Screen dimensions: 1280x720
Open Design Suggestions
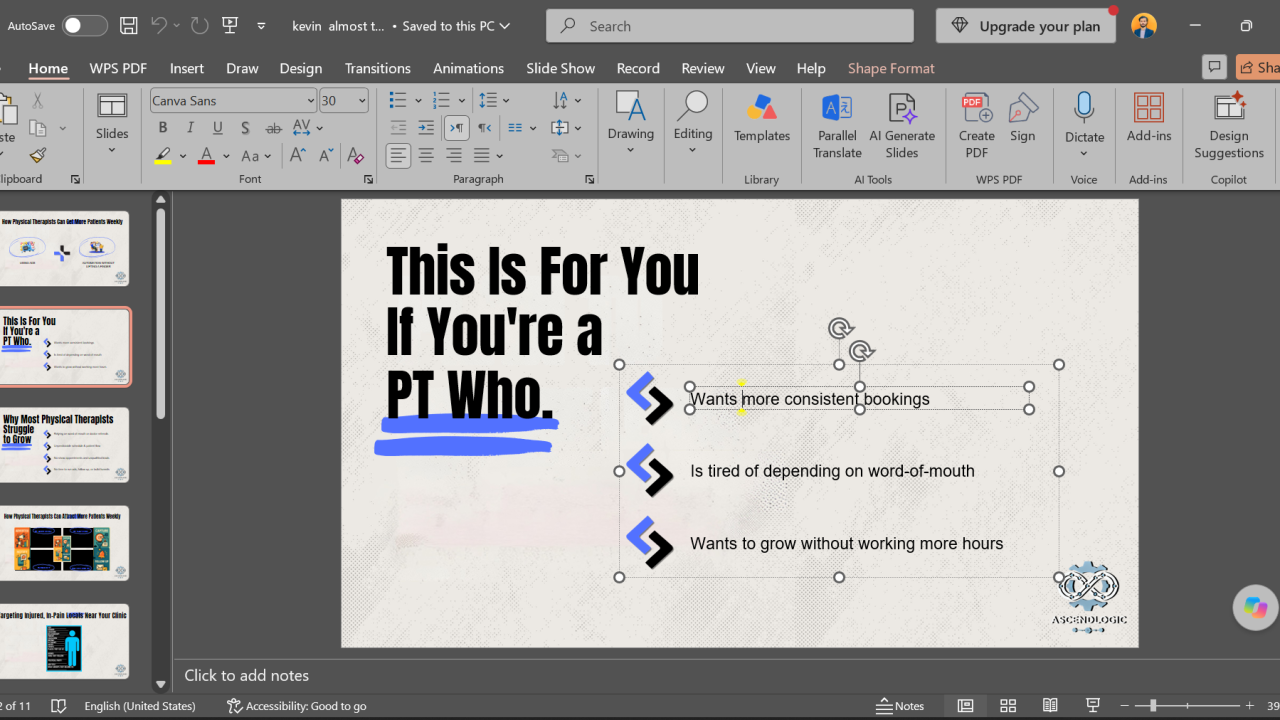[1229, 126]
